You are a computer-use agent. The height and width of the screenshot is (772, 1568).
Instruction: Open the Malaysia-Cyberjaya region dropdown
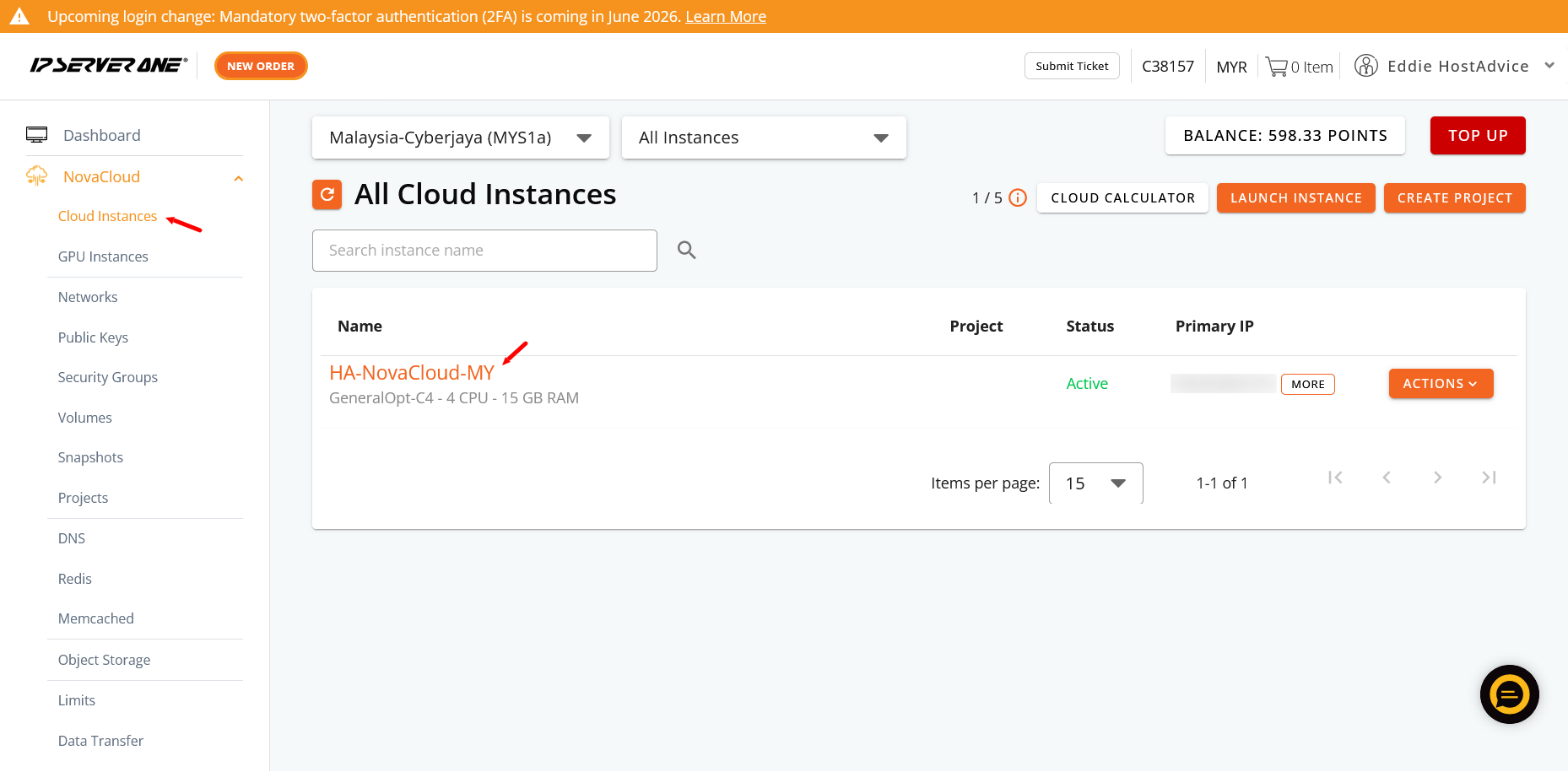[x=461, y=138]
